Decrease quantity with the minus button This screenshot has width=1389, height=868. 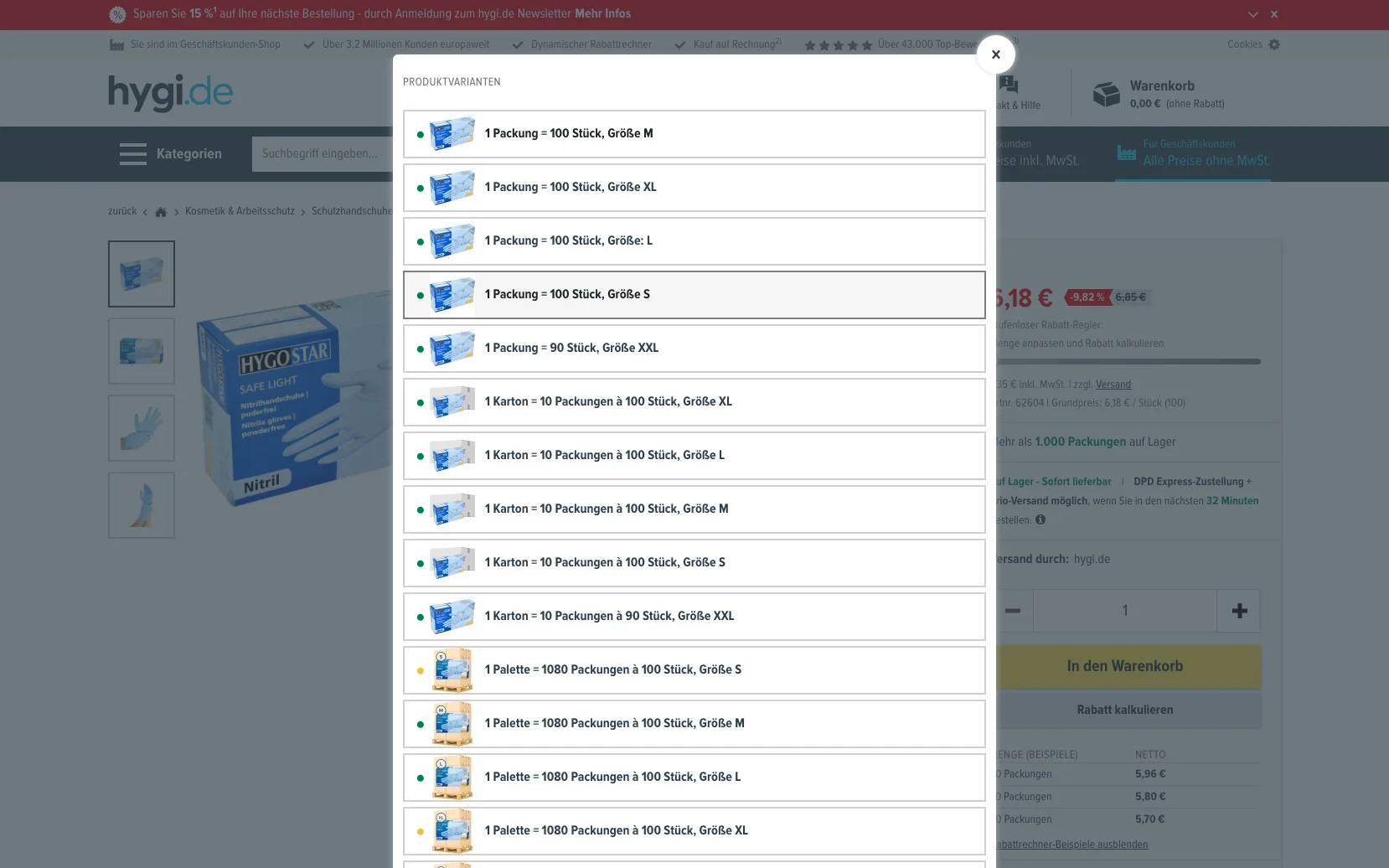(1013, 611)
